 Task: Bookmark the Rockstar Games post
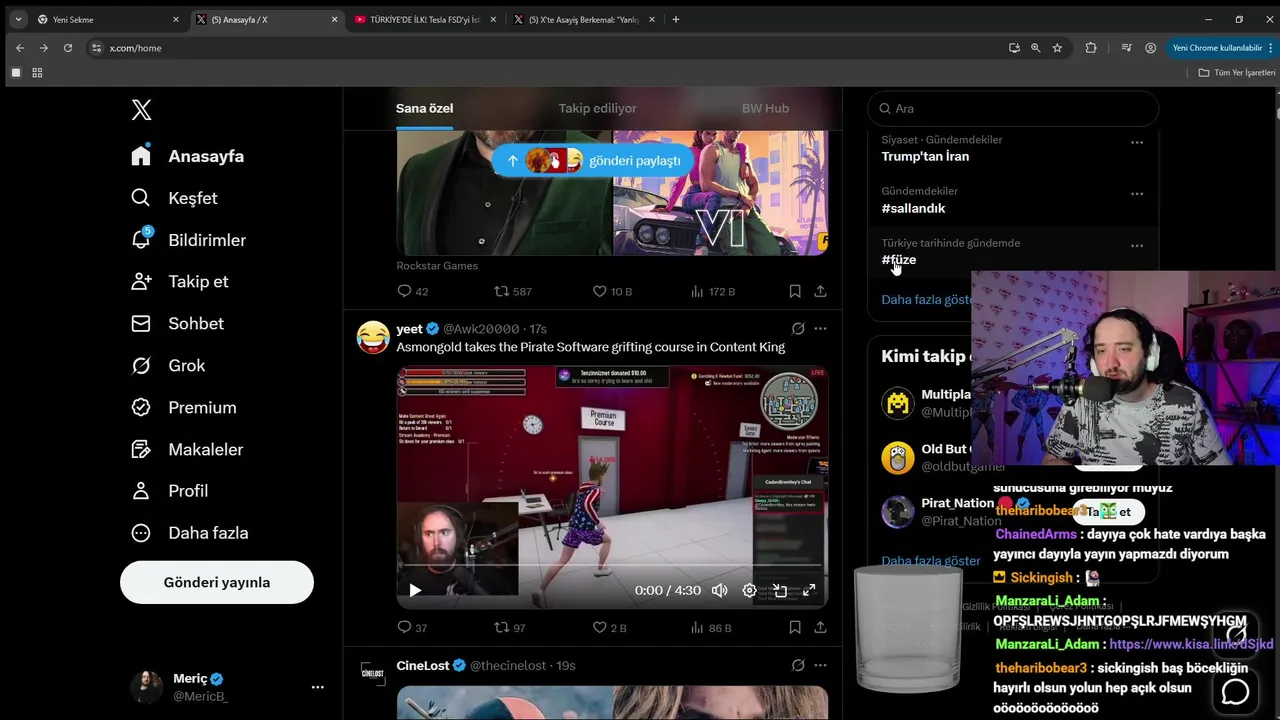click(795, 291)
